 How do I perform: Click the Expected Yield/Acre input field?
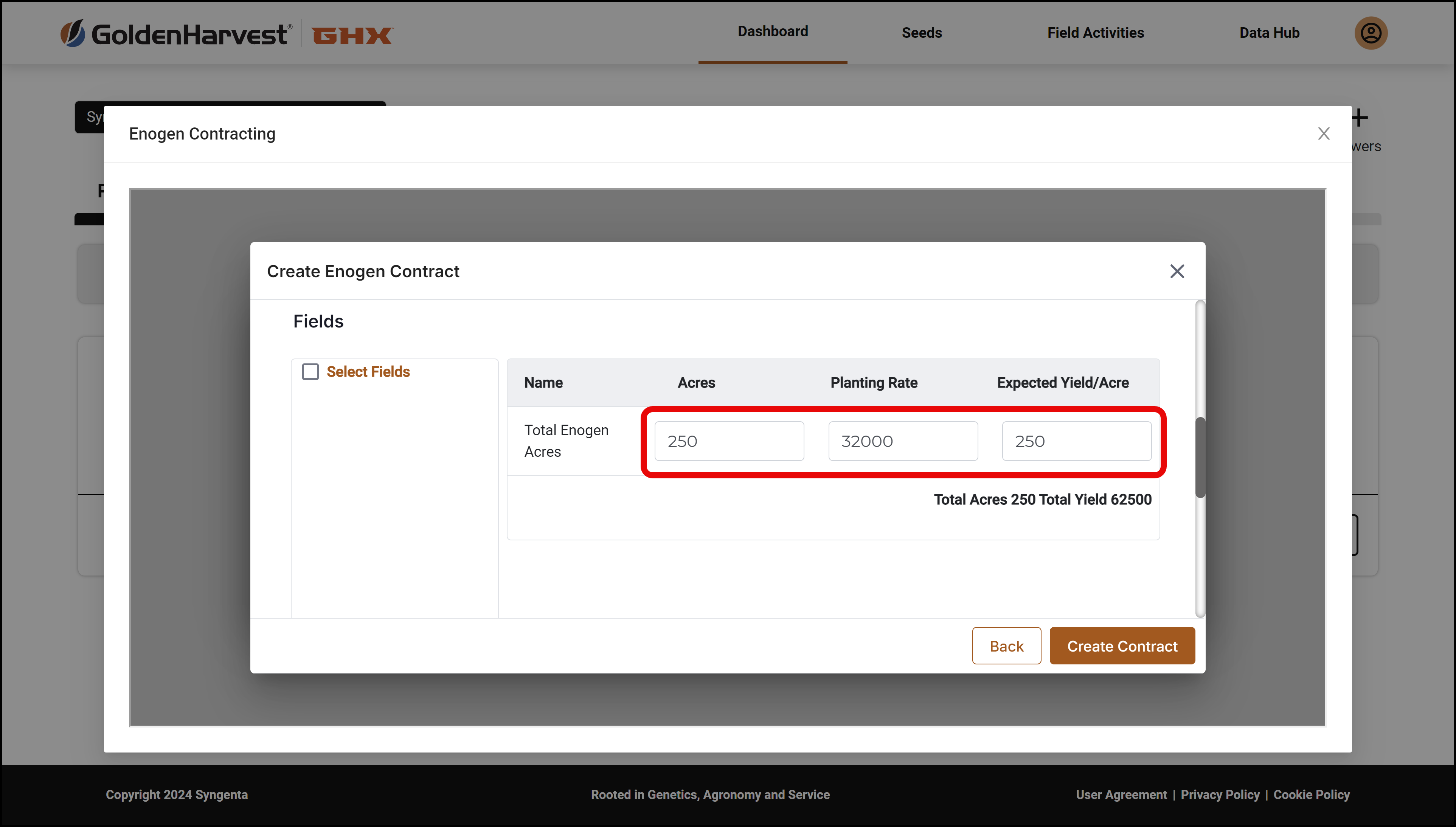(1077, 441)
